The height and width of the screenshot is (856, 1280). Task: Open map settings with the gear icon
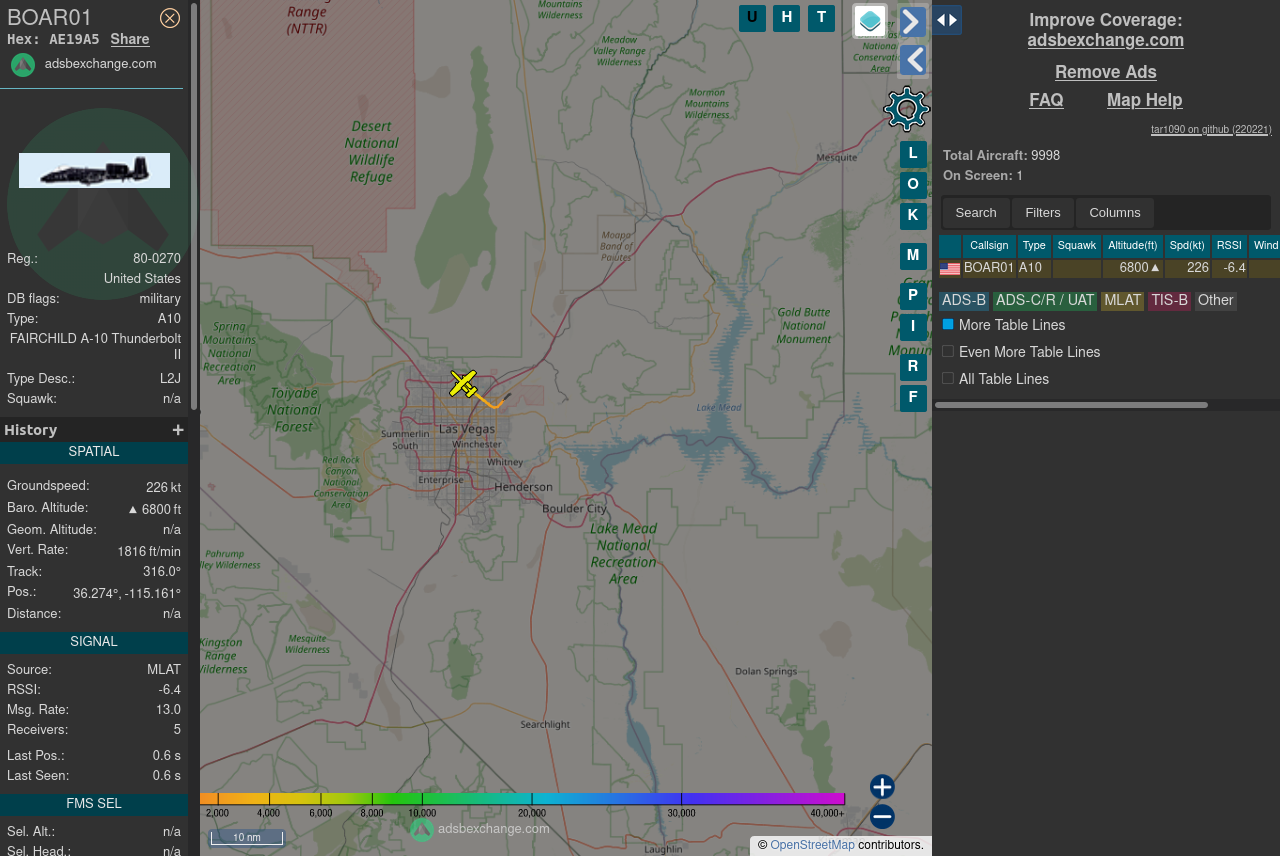click(907, 108)
